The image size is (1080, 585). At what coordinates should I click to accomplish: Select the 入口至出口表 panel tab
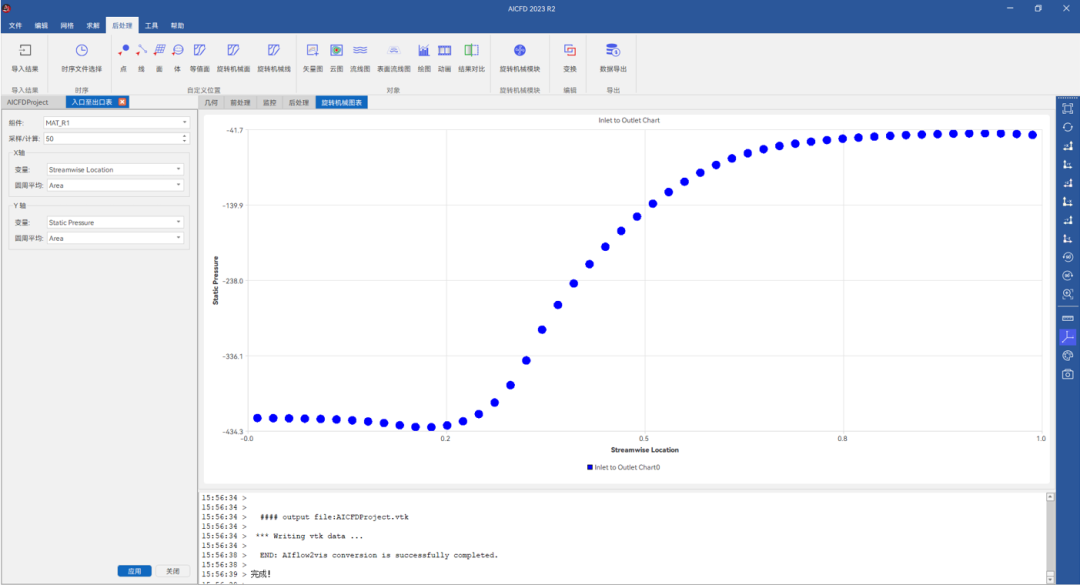pyautogui.click(x=92, y=102)
